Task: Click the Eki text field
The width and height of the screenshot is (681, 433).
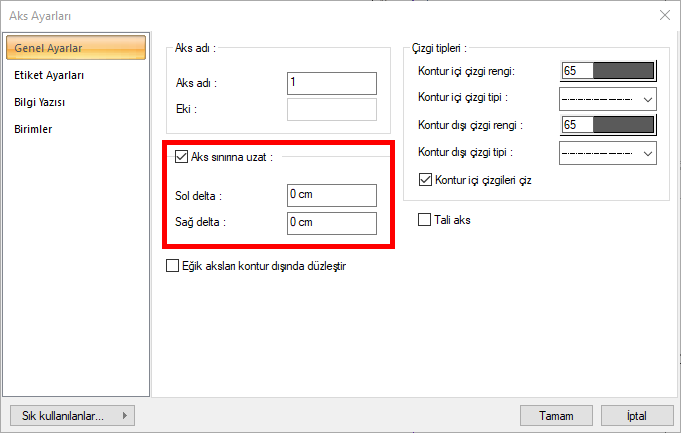Action: (x=331, y=109)
